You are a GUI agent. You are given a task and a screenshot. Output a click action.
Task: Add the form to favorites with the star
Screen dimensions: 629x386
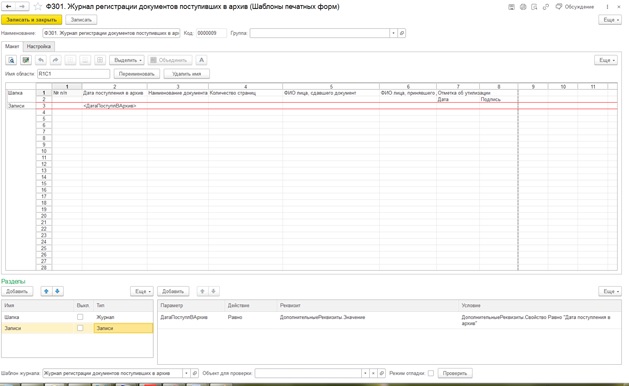pos(38,6)
